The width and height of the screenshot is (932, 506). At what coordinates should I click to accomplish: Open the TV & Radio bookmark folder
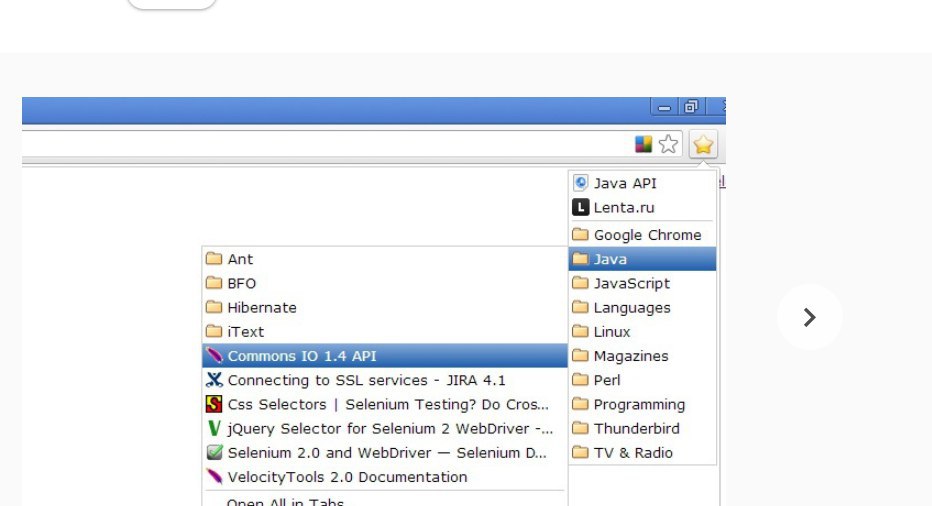(x=643, y=453)
